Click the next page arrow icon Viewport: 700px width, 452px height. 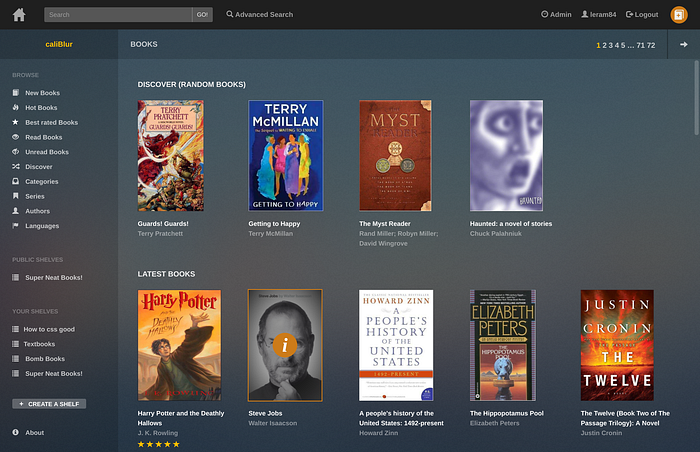pyautogui.click(x=683, y=44)
